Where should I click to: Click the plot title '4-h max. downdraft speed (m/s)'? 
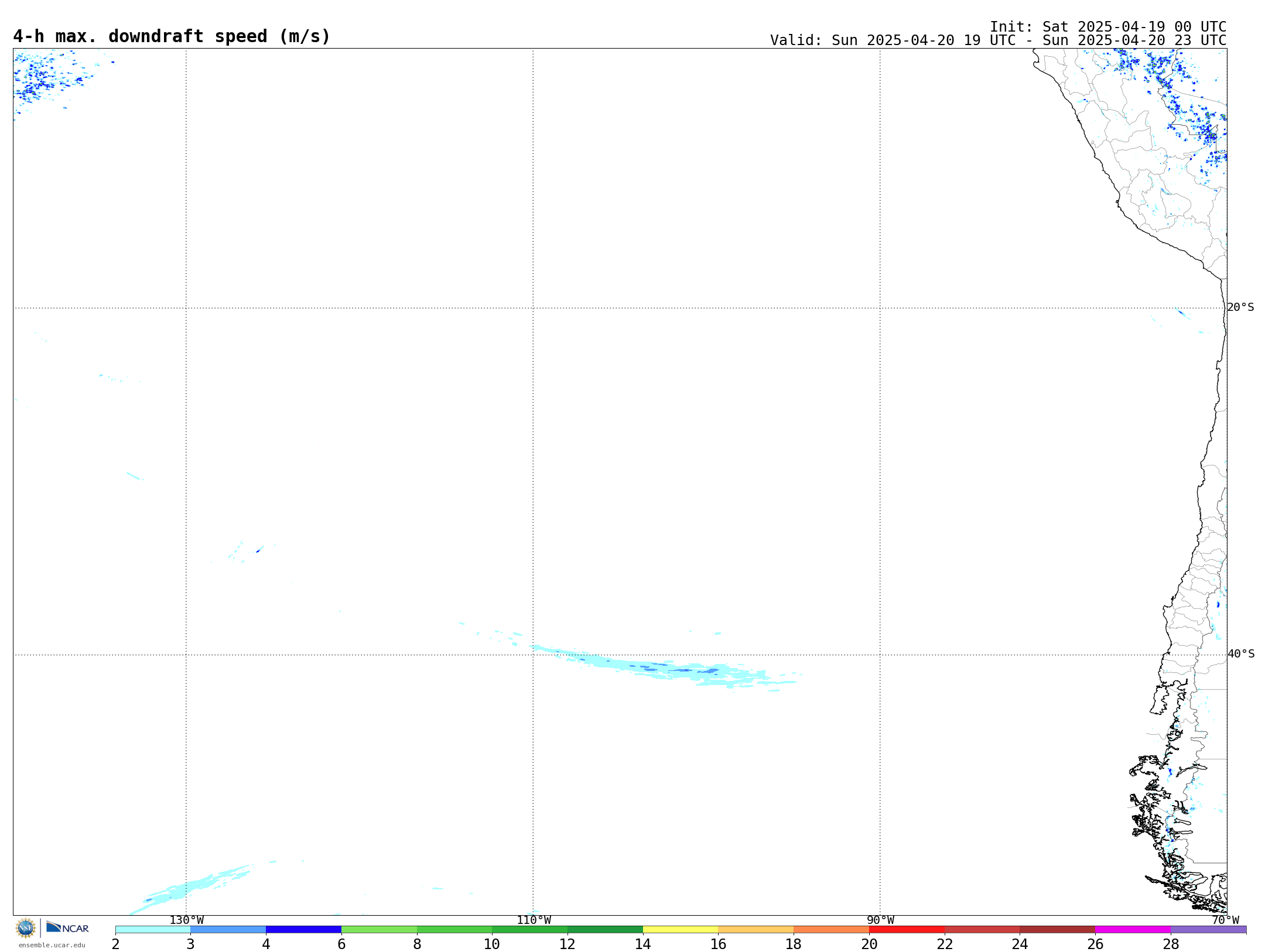172,36
